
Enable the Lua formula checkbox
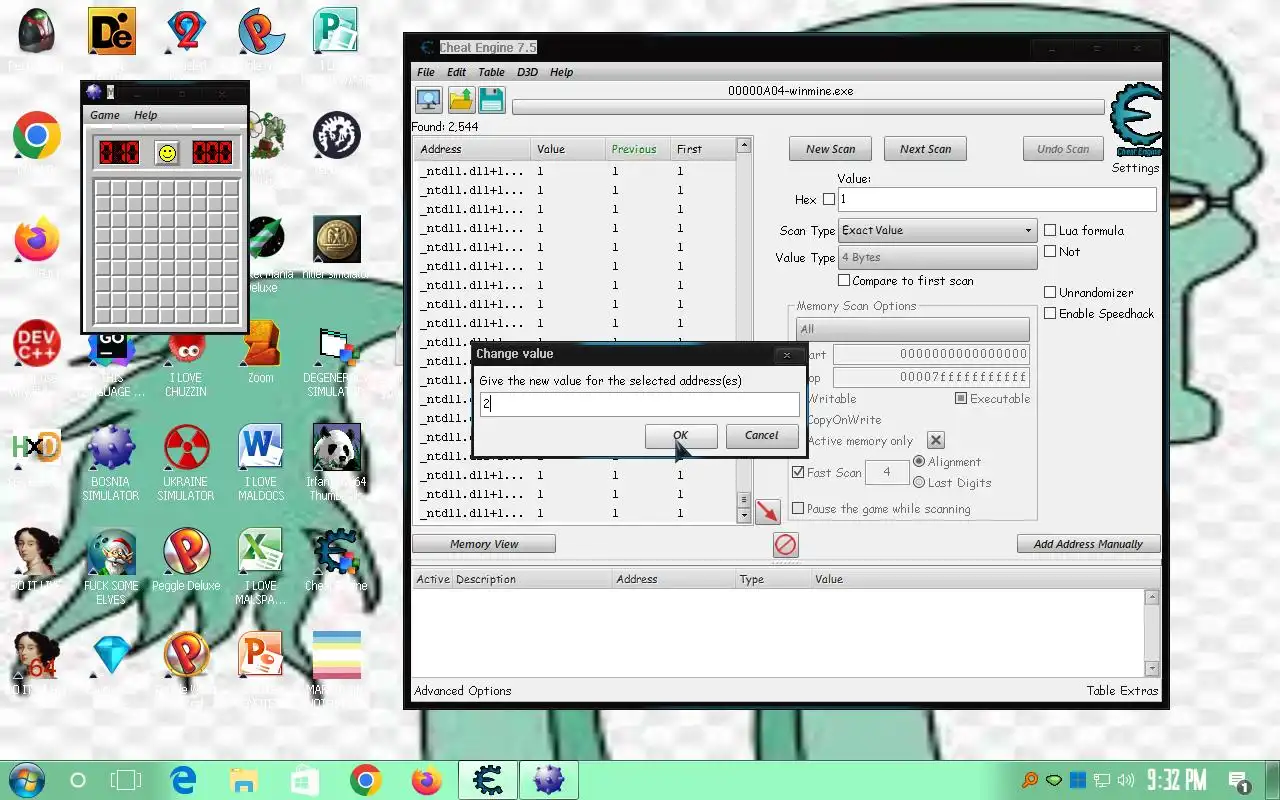[1050, 230]
